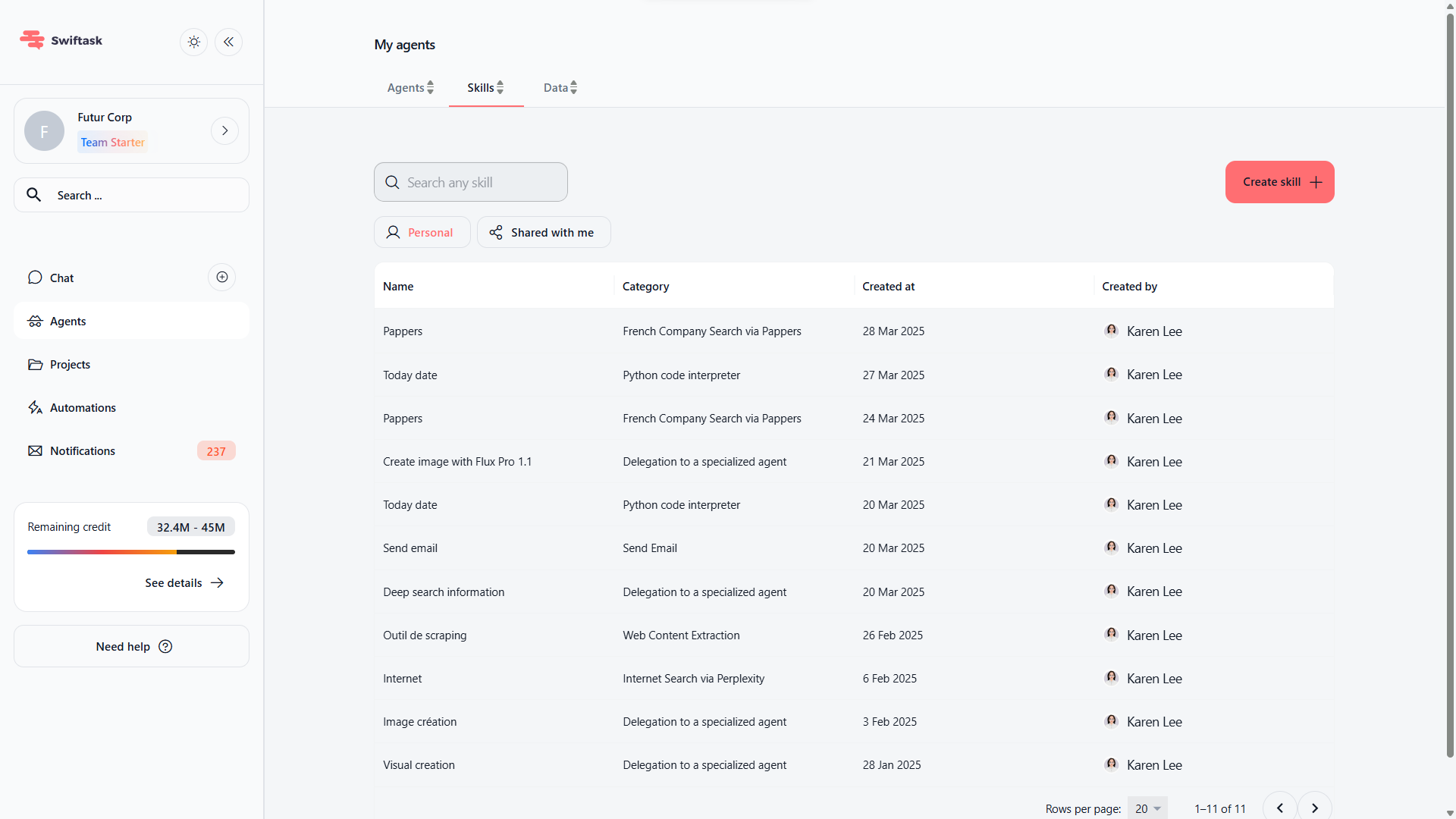Switch to the Data tab
The height and width of the screenshot is (819, 1456).
(x=556, y=88)
